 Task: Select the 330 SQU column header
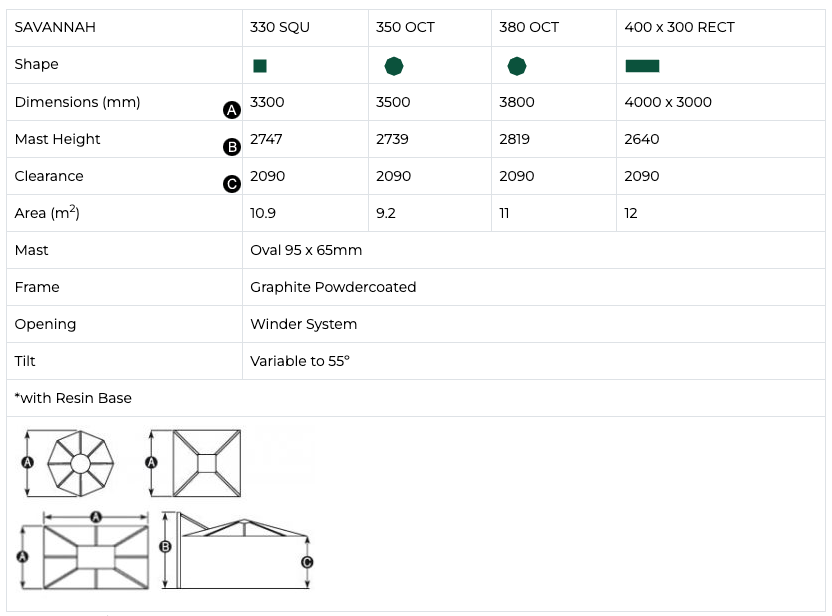tap(280, 27)
